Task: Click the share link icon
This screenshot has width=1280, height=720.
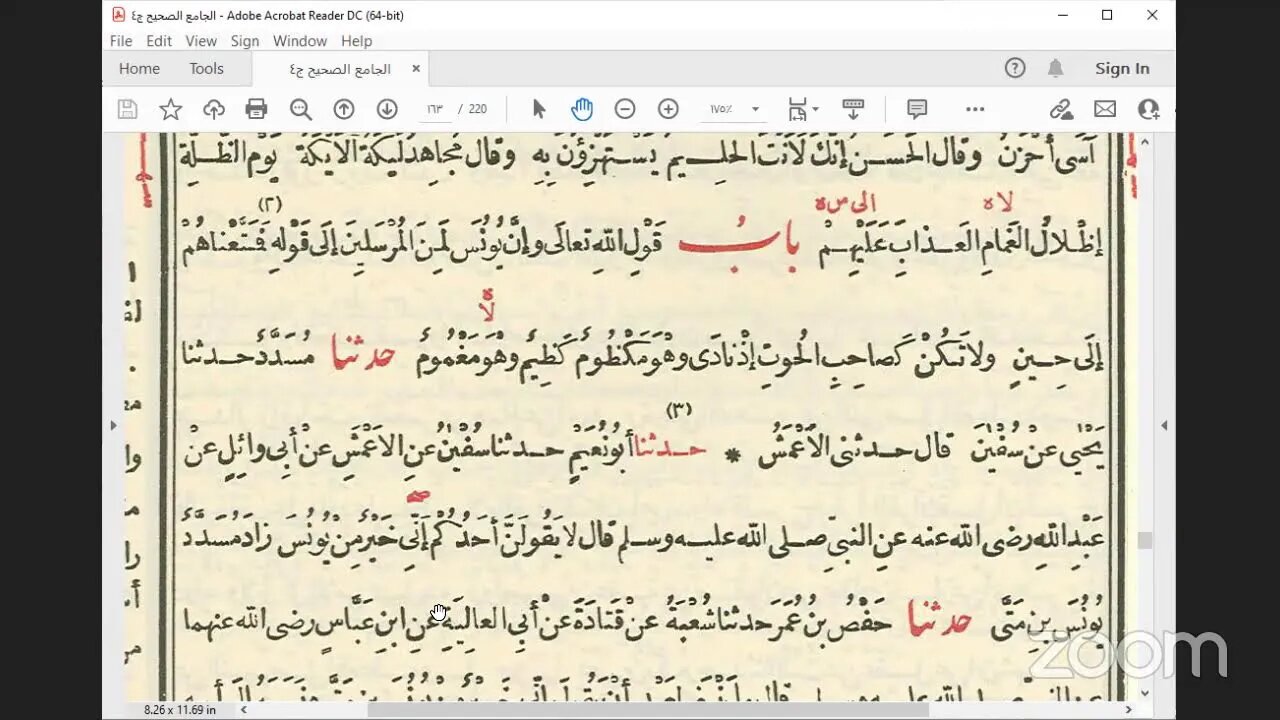Action: point(1061,109)
